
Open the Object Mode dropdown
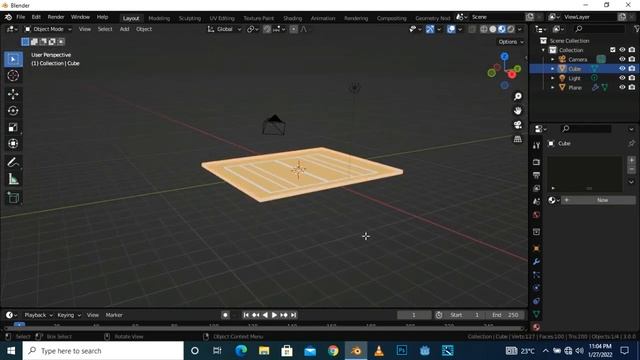point(48,29)
